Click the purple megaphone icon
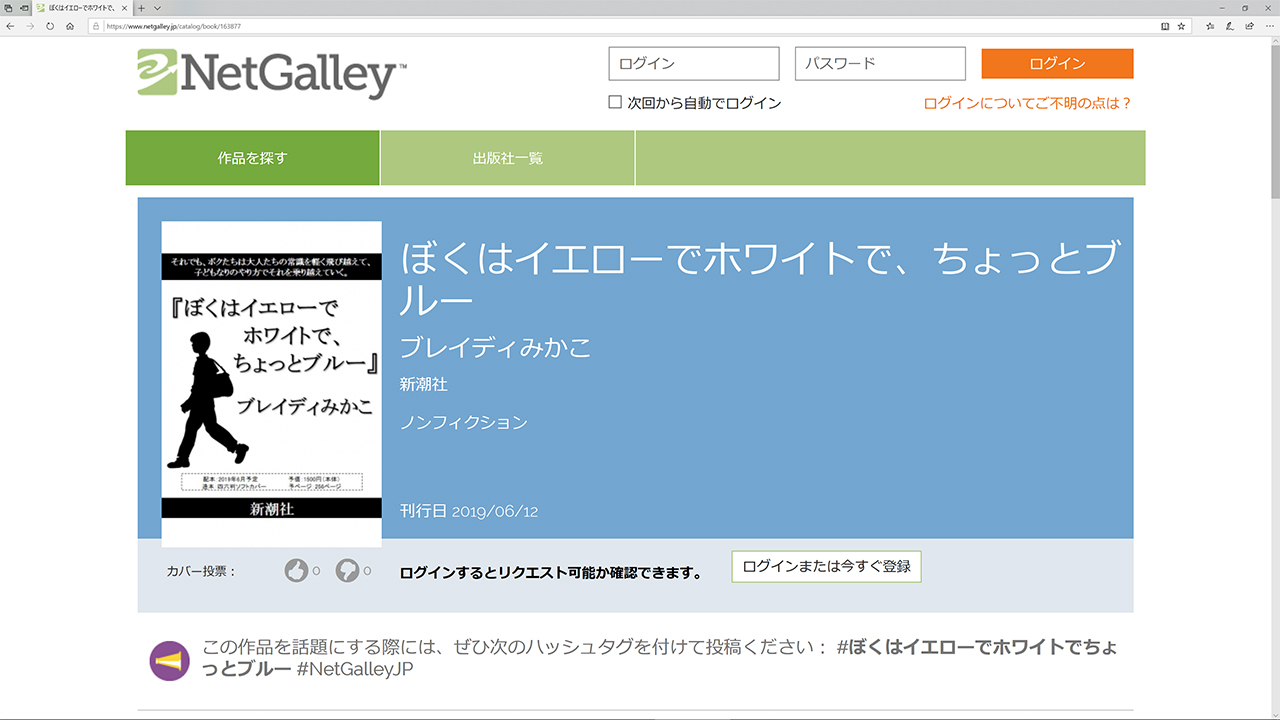The width and height of the screenshot is (1280, 720). 169,660
